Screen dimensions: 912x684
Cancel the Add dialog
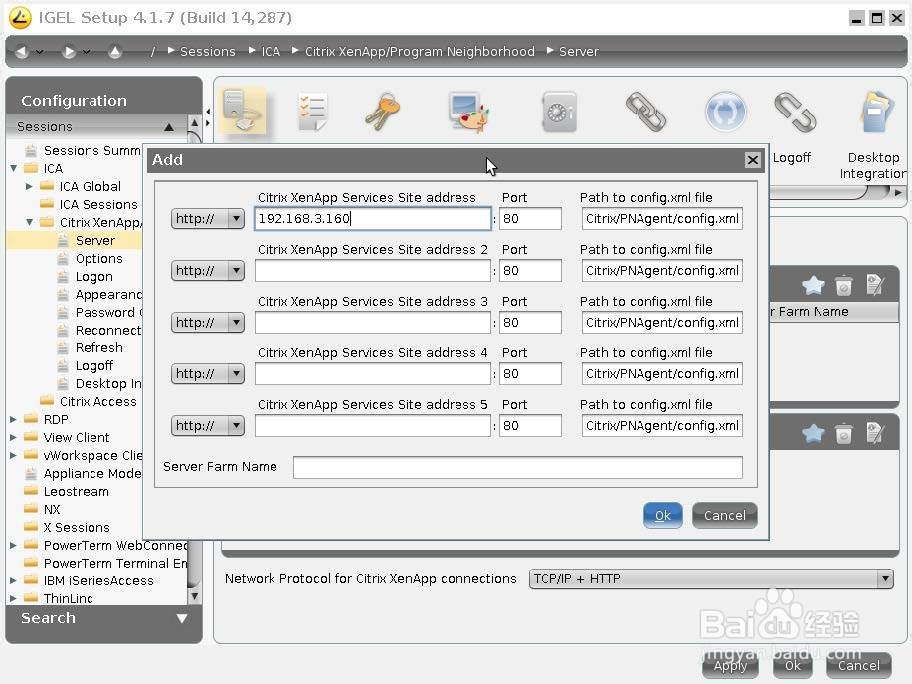(725, 515)
